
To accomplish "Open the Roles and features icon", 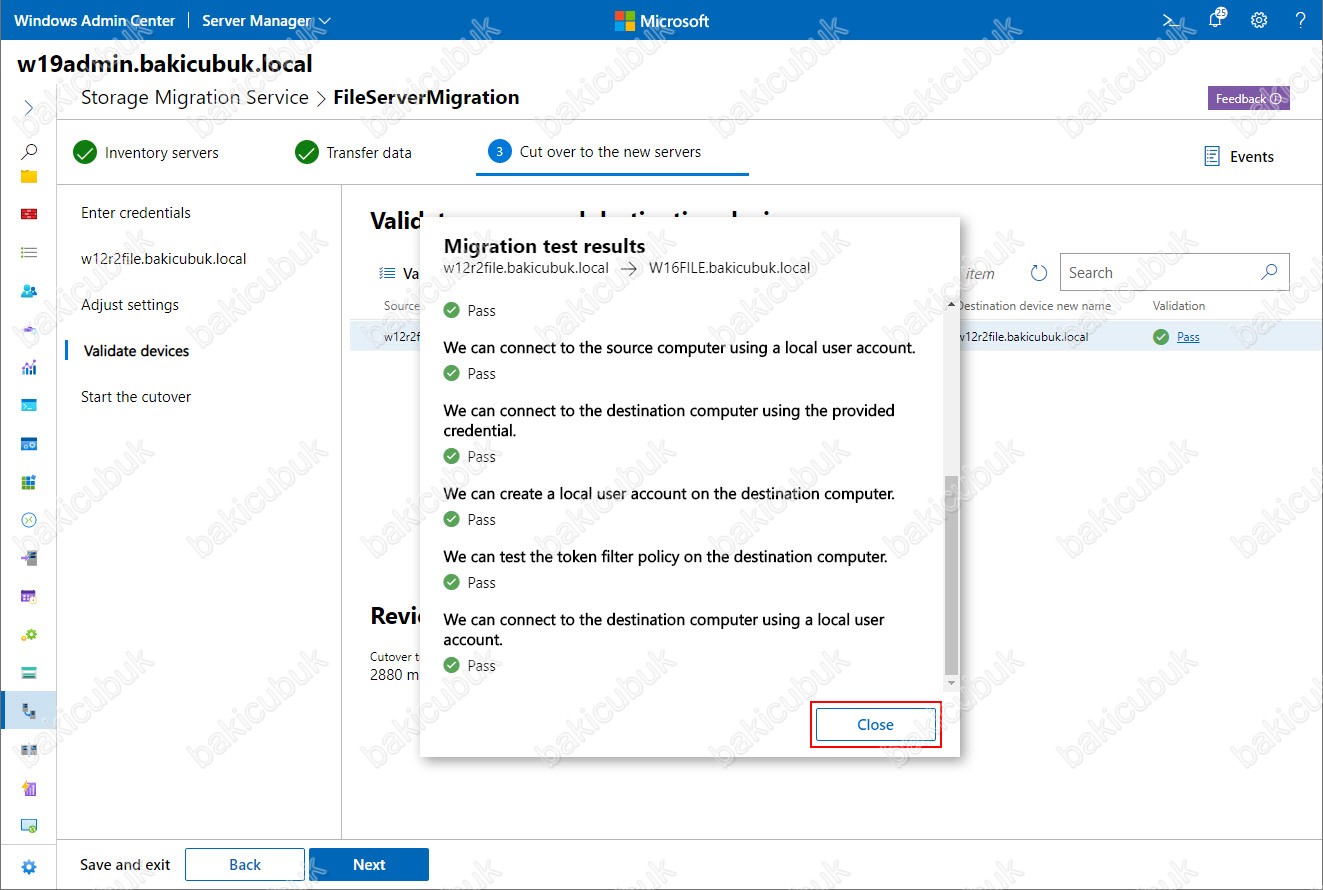I will tap(29, 558).
